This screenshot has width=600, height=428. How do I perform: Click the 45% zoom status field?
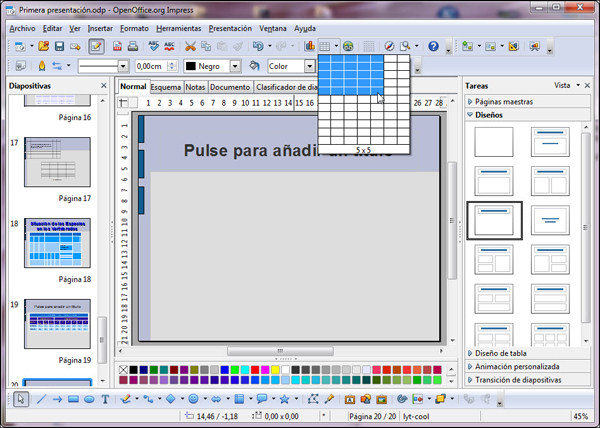(x=581, y=416)
